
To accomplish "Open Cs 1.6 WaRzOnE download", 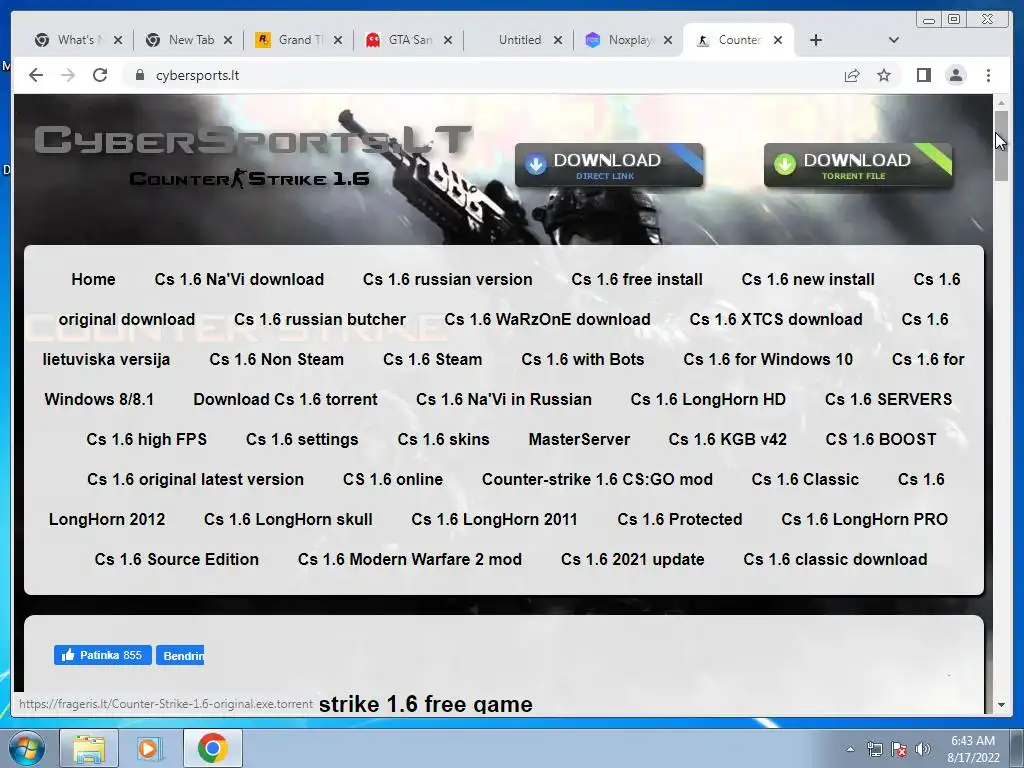I will click(547, 319).
